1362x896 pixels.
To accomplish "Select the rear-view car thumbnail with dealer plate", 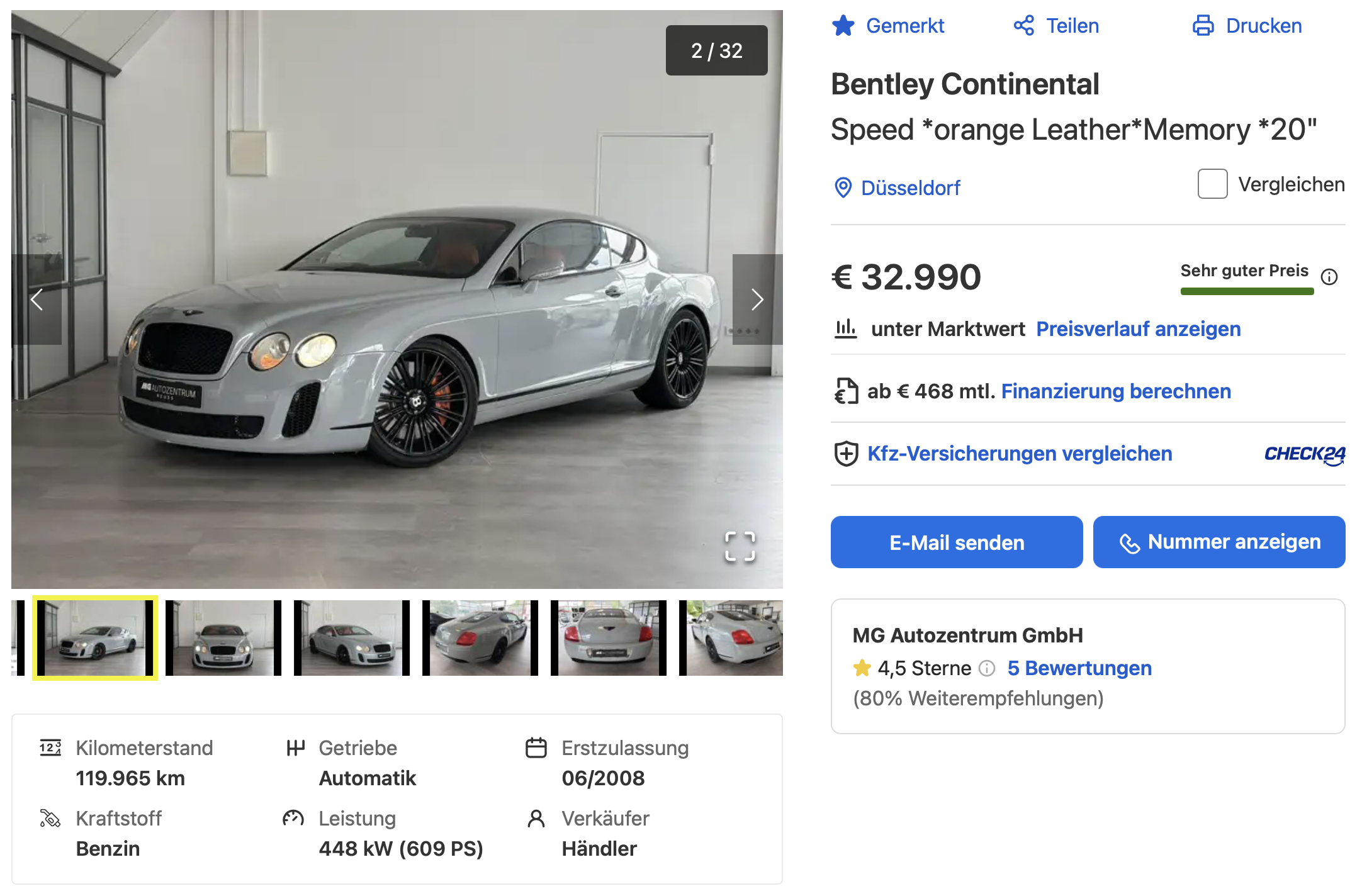I will click(x=609, y=638).
